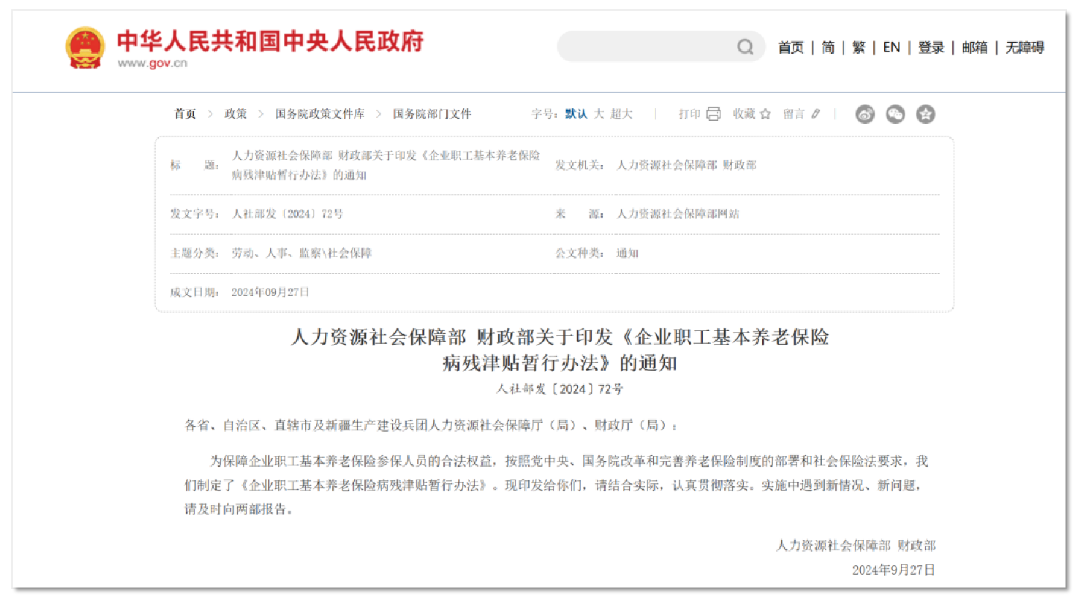Click inside the search input field
1090x609 pixels.
(650, 47)
